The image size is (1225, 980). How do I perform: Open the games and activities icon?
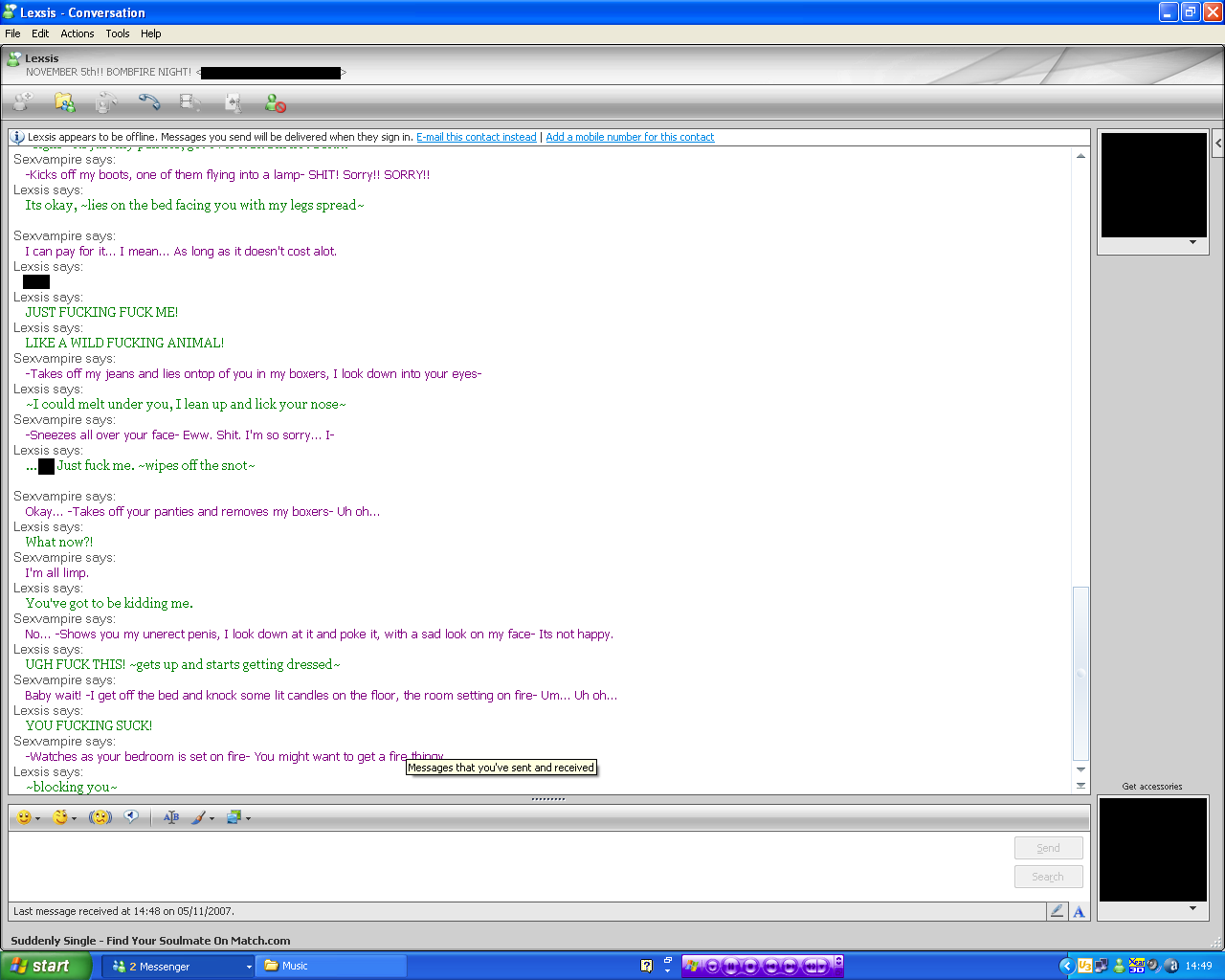[233, 102]
